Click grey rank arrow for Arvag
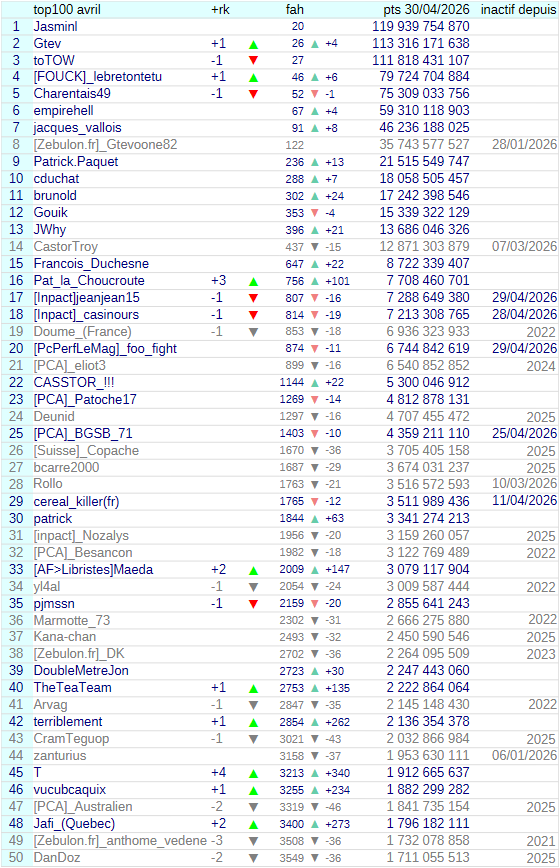 tap(253, 705)
